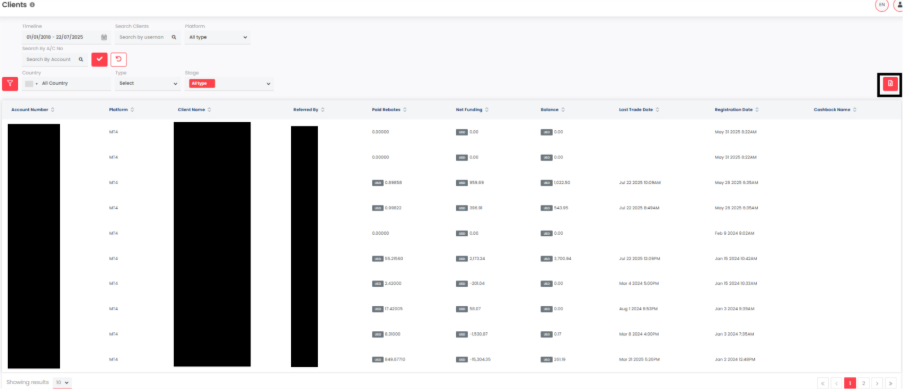Screen dimensions: 903x390
Task: Click net funding value -15,304.35
Action: coord(480,359)
